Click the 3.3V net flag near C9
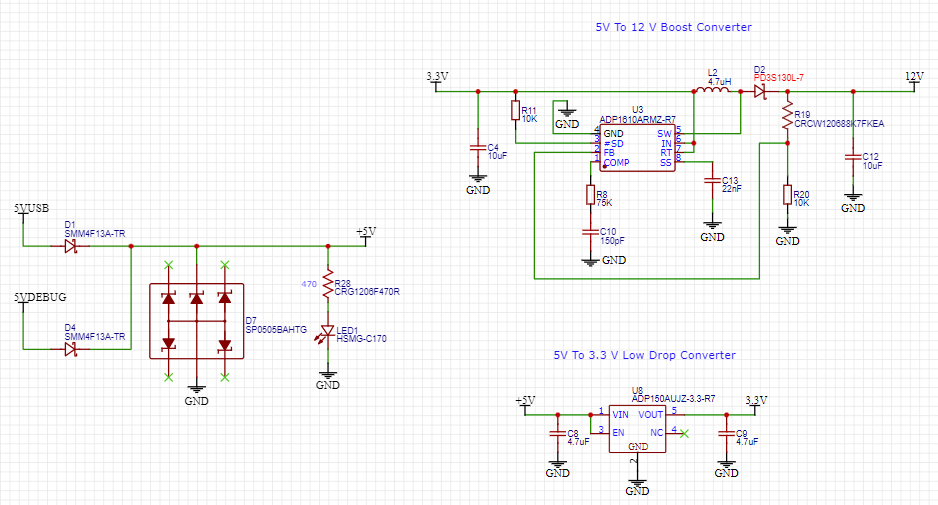938x505 pixels. pyautogui.click(x=756, y=404)
